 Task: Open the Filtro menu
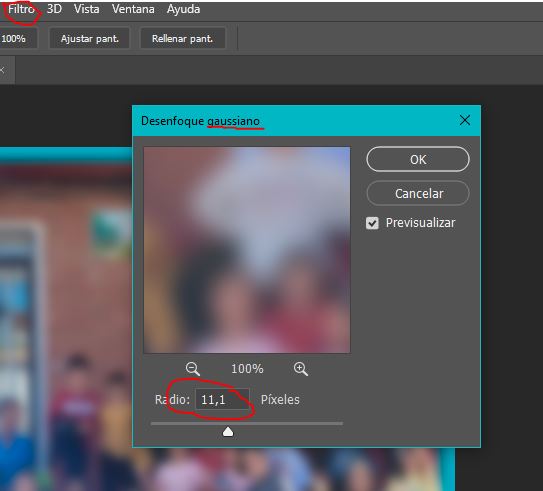[21, 9]
